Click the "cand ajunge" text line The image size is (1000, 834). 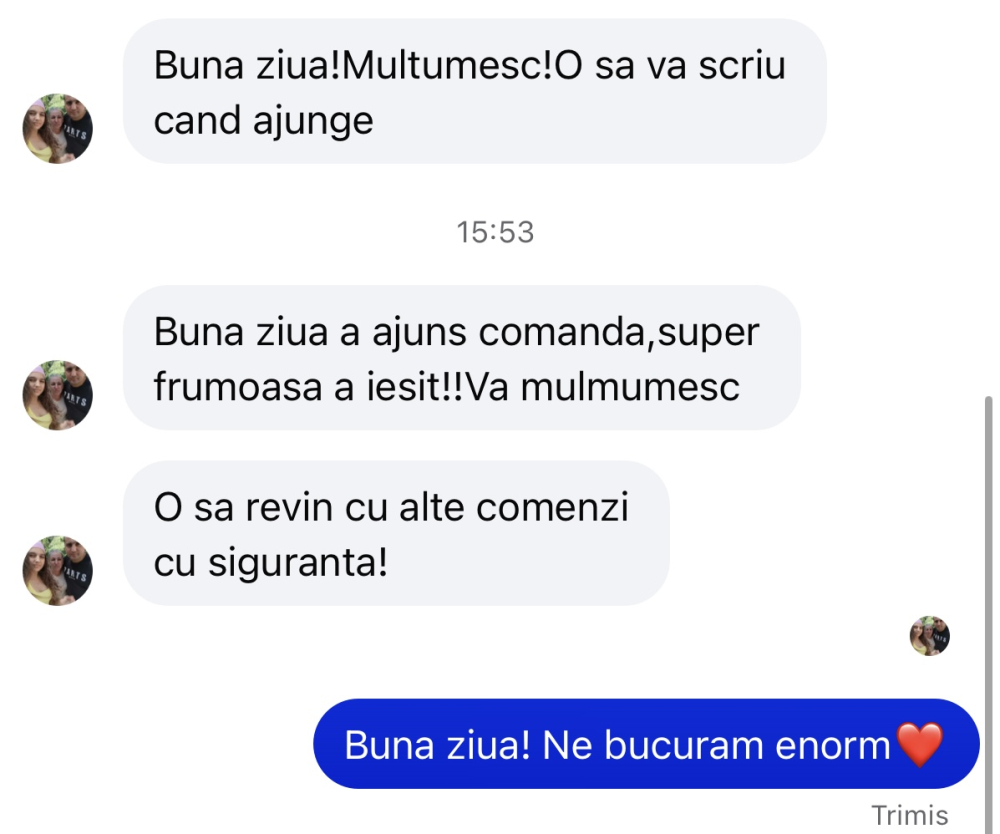pos(263,121)
